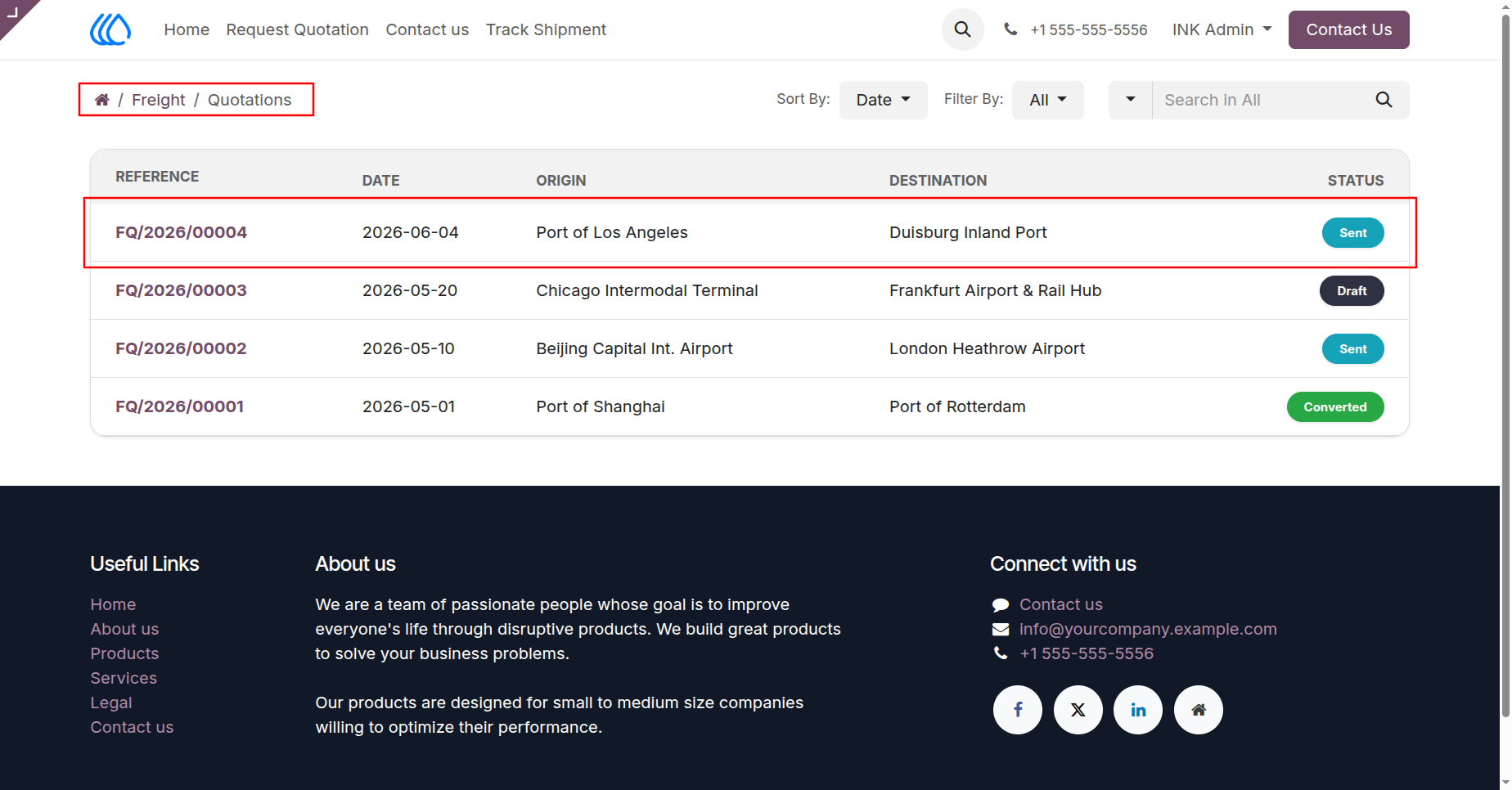1512x790 pixels.
Task: Click the Port of Rotterdam destination cell
Action: [957, 406]
